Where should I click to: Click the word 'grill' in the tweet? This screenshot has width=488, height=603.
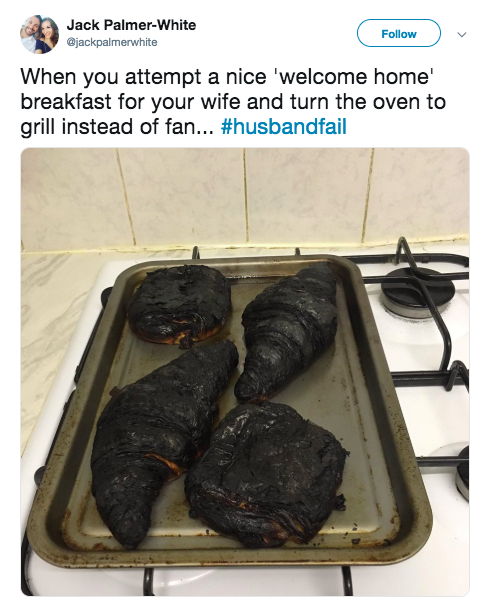38,128
